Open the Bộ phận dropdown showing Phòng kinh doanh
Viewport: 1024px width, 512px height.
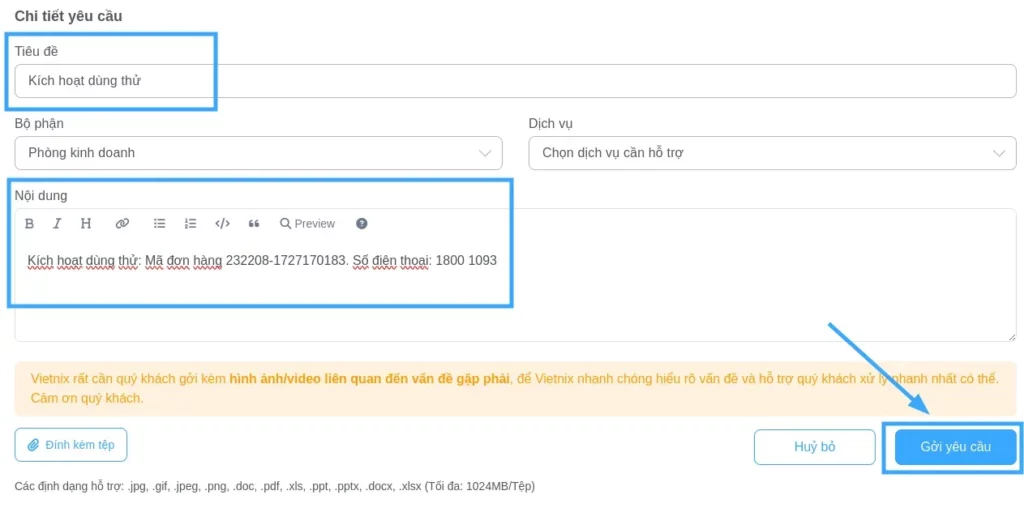click(258, 153)
